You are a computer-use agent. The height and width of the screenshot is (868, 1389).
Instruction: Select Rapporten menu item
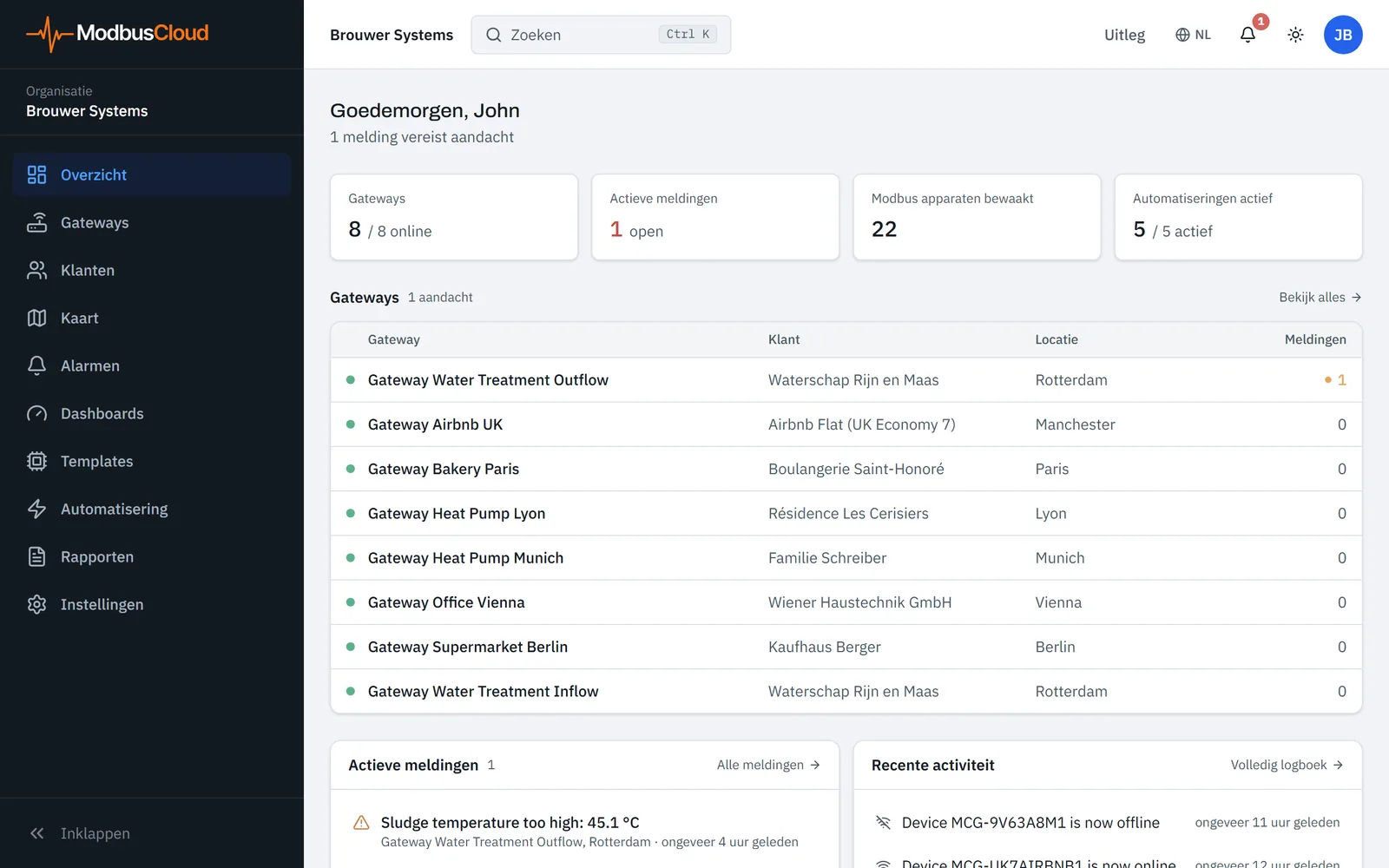tap(152, 556)
